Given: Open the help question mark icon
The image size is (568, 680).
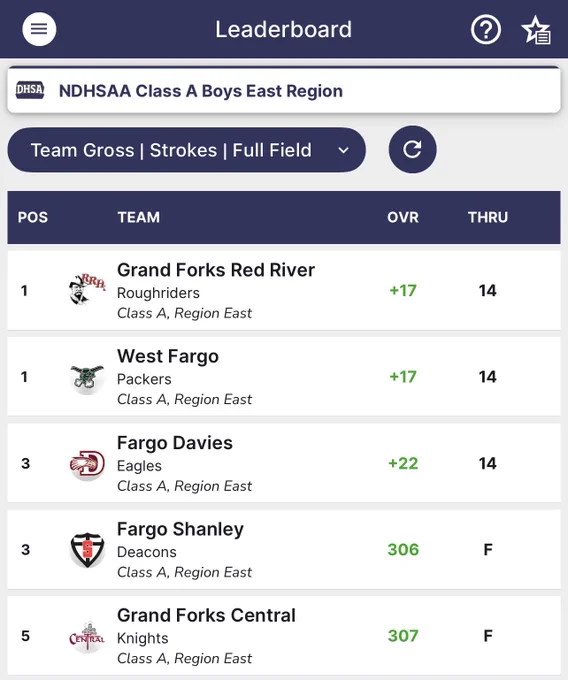Looking at the screenshot, I should click(x=486, y=30).
